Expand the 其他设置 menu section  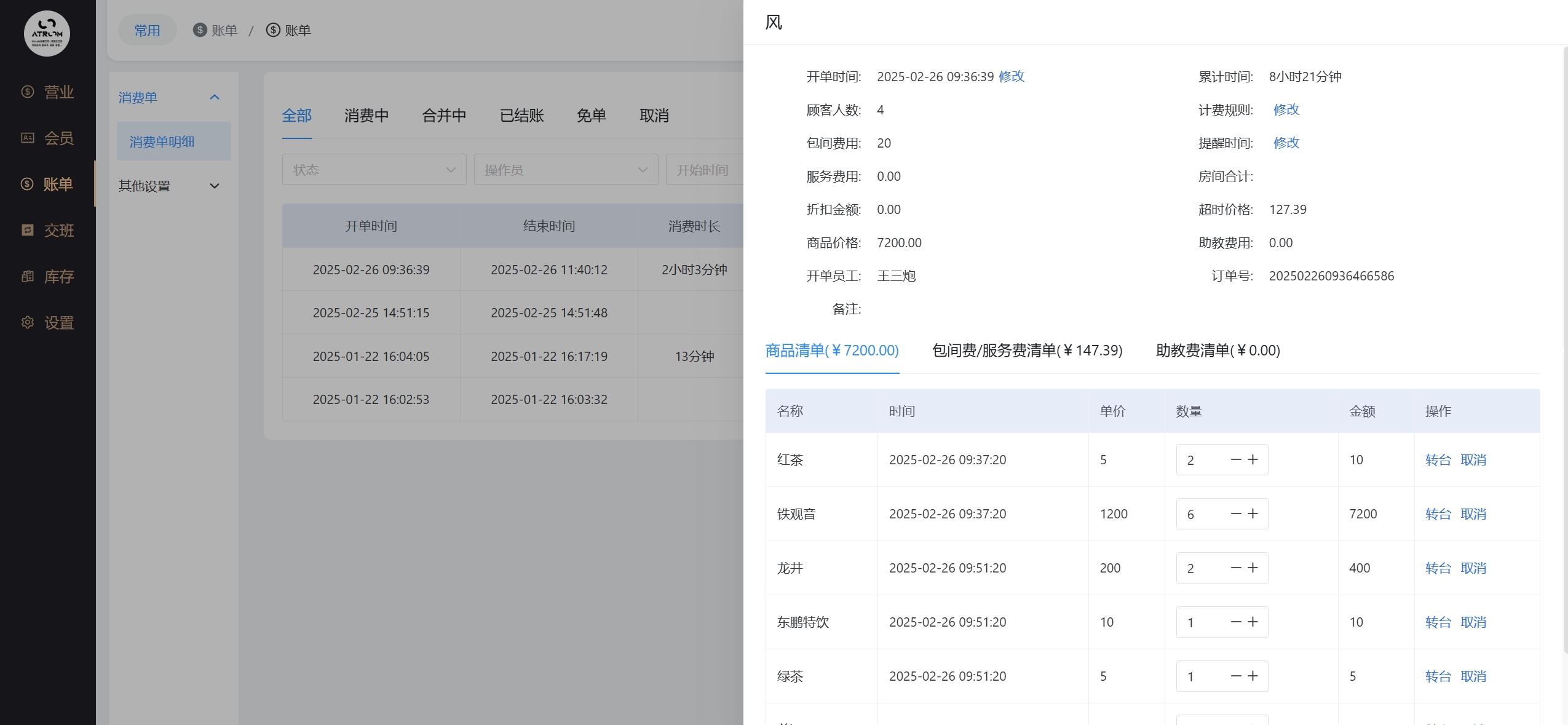[x=215, y=186]
